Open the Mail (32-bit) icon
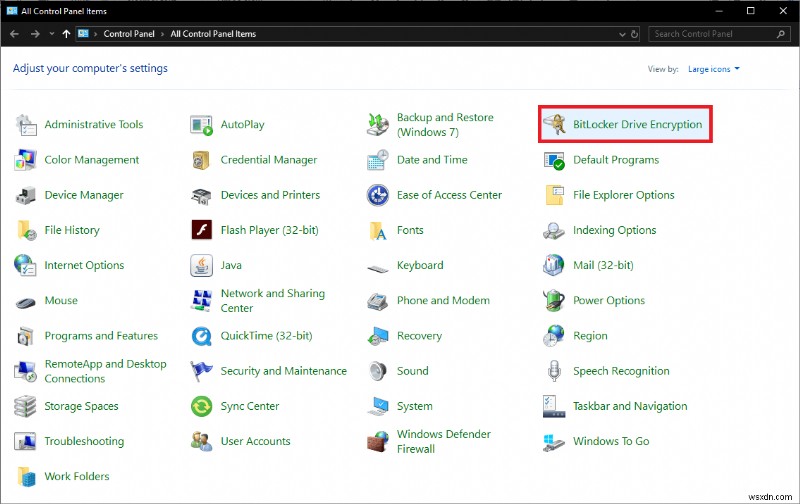 point(554,265)
